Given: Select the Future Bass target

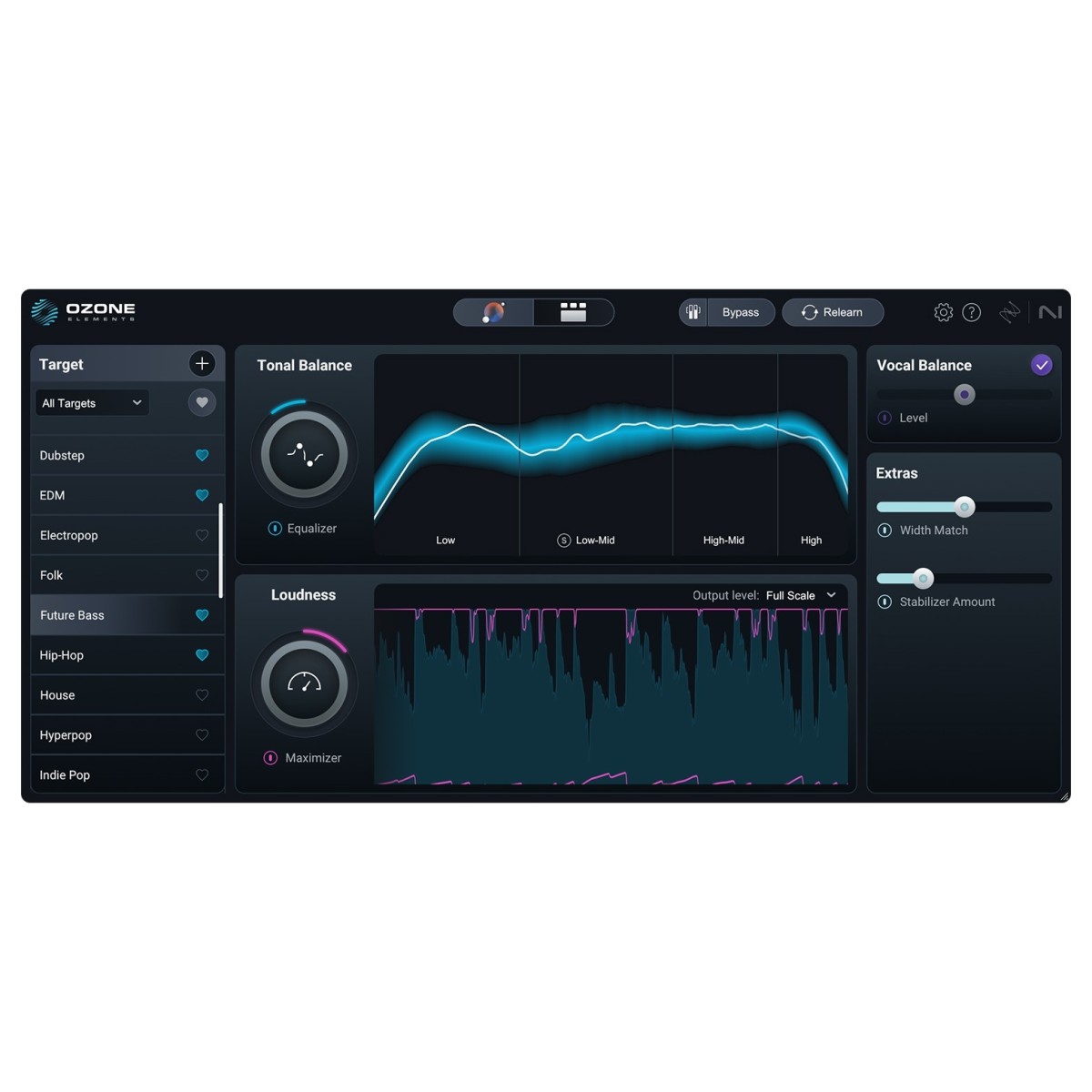Looking at the screenshot, I should (109, 615).
